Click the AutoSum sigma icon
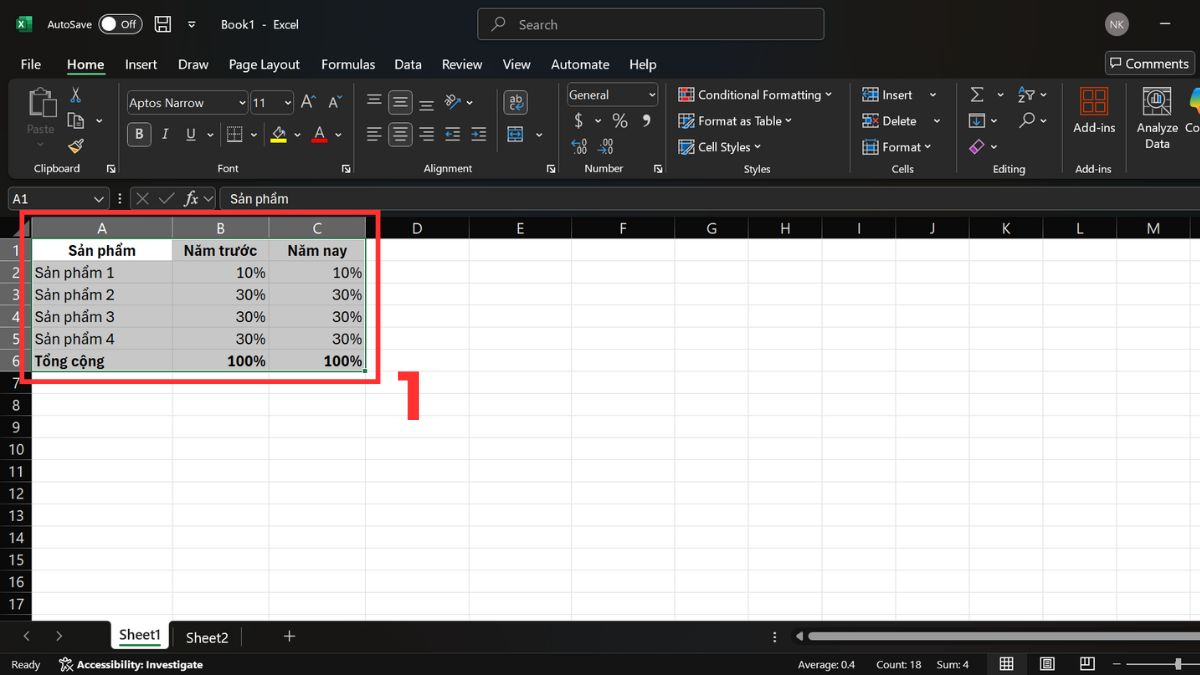This screenshot has width=1200, height=675. point(977,95)
